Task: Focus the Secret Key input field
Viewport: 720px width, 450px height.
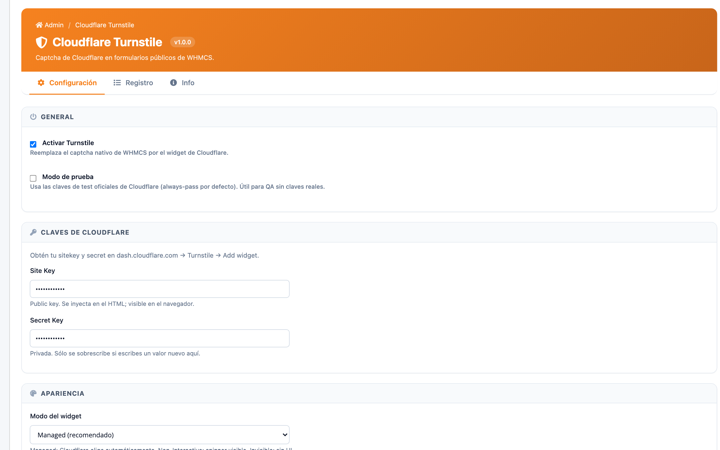Action: pos(160,338)
